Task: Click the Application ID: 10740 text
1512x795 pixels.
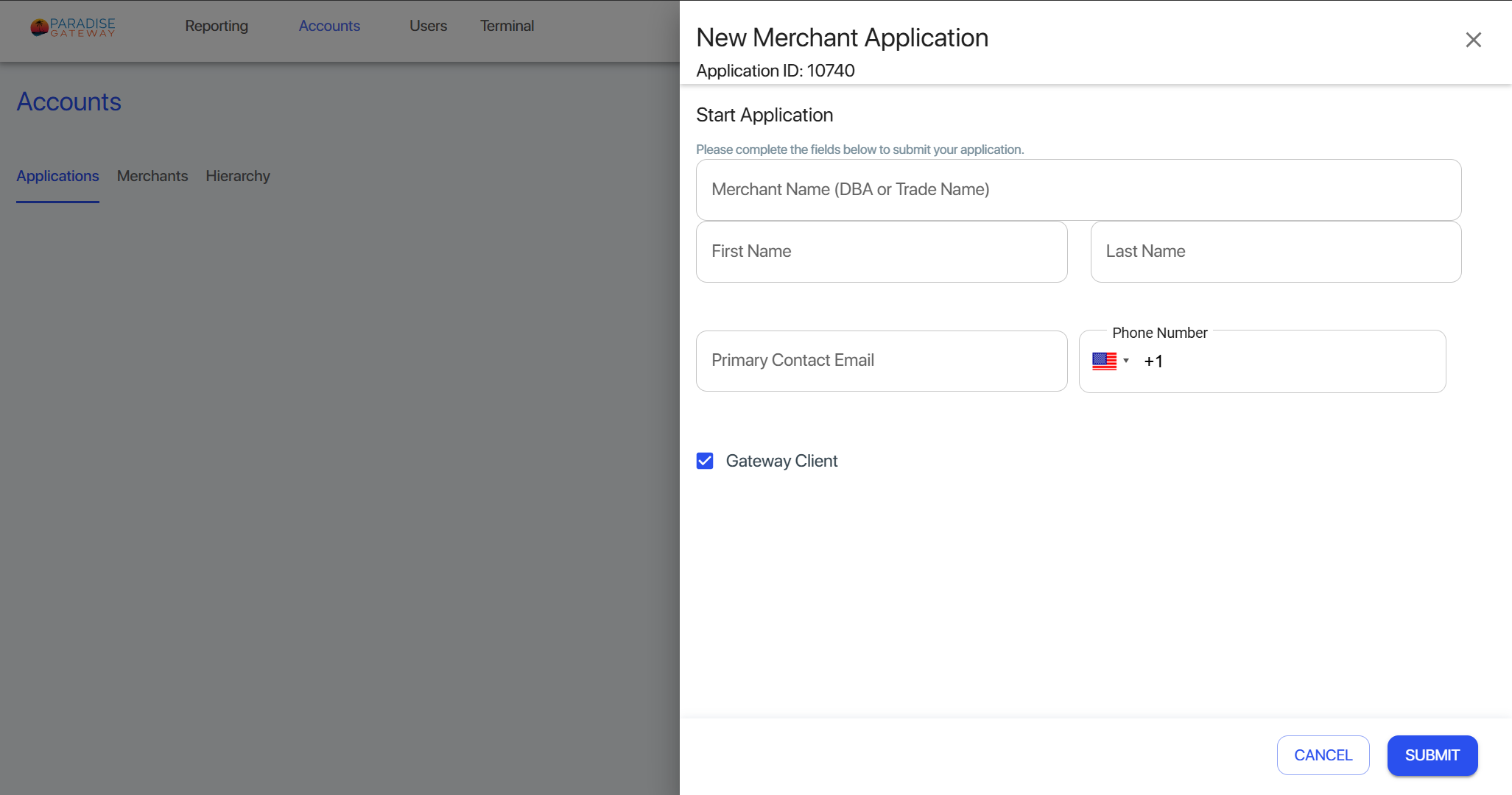Action: 776,71
